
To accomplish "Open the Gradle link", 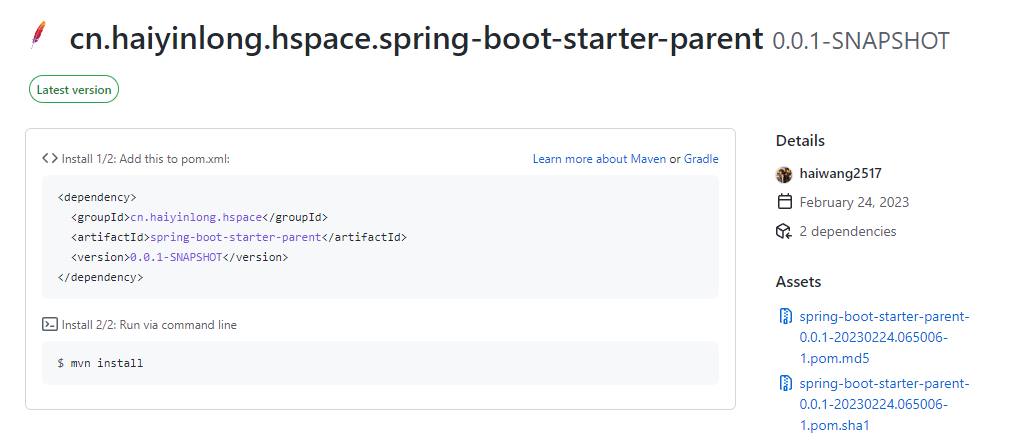I will point(701,159).
